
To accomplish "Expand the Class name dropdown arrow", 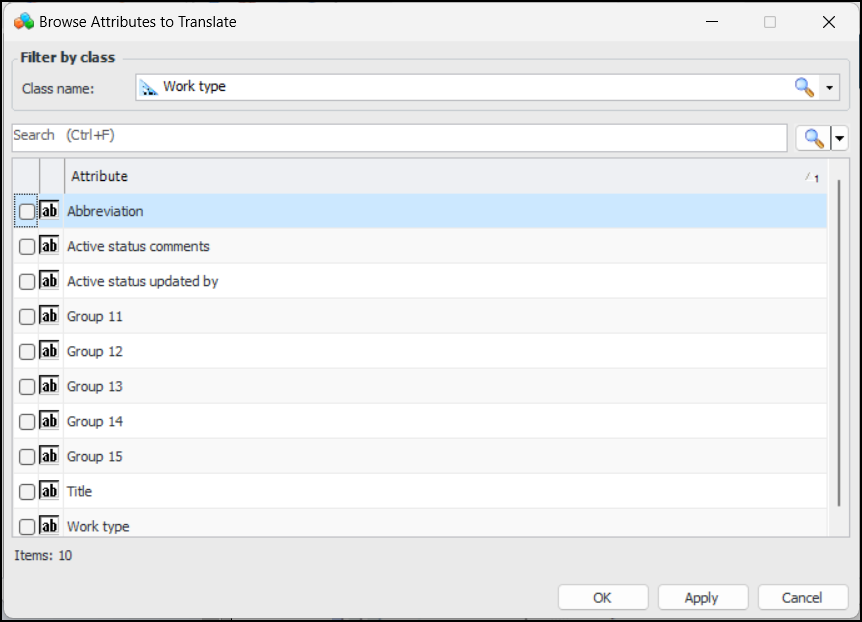I will 830,88.
